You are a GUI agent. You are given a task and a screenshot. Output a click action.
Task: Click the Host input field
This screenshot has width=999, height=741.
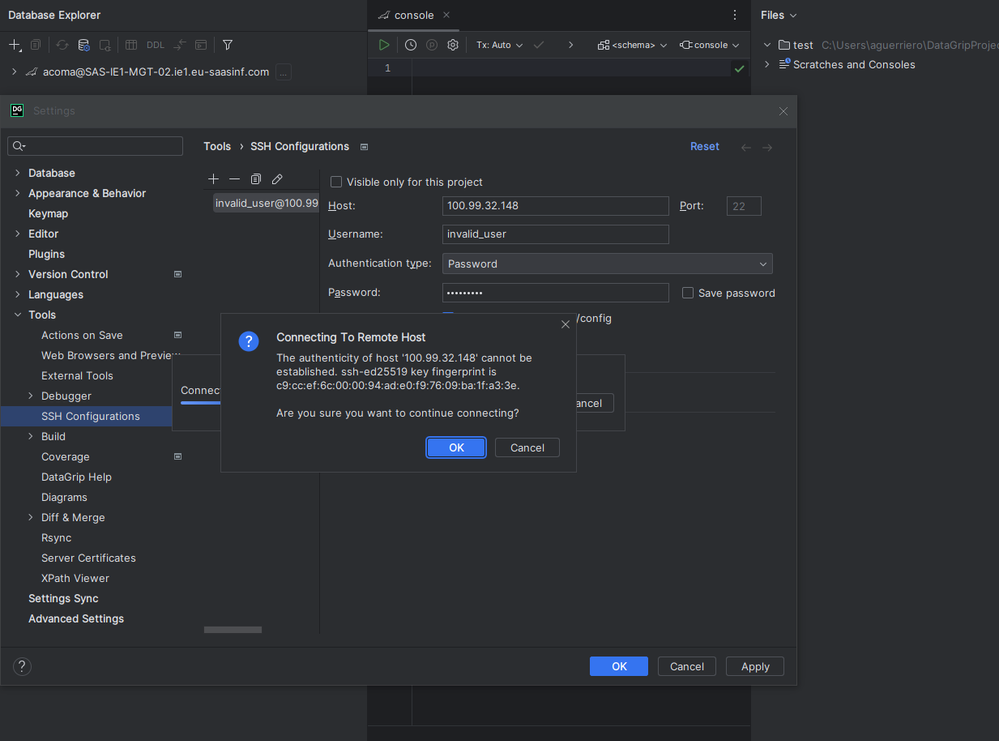coord(555,206)
